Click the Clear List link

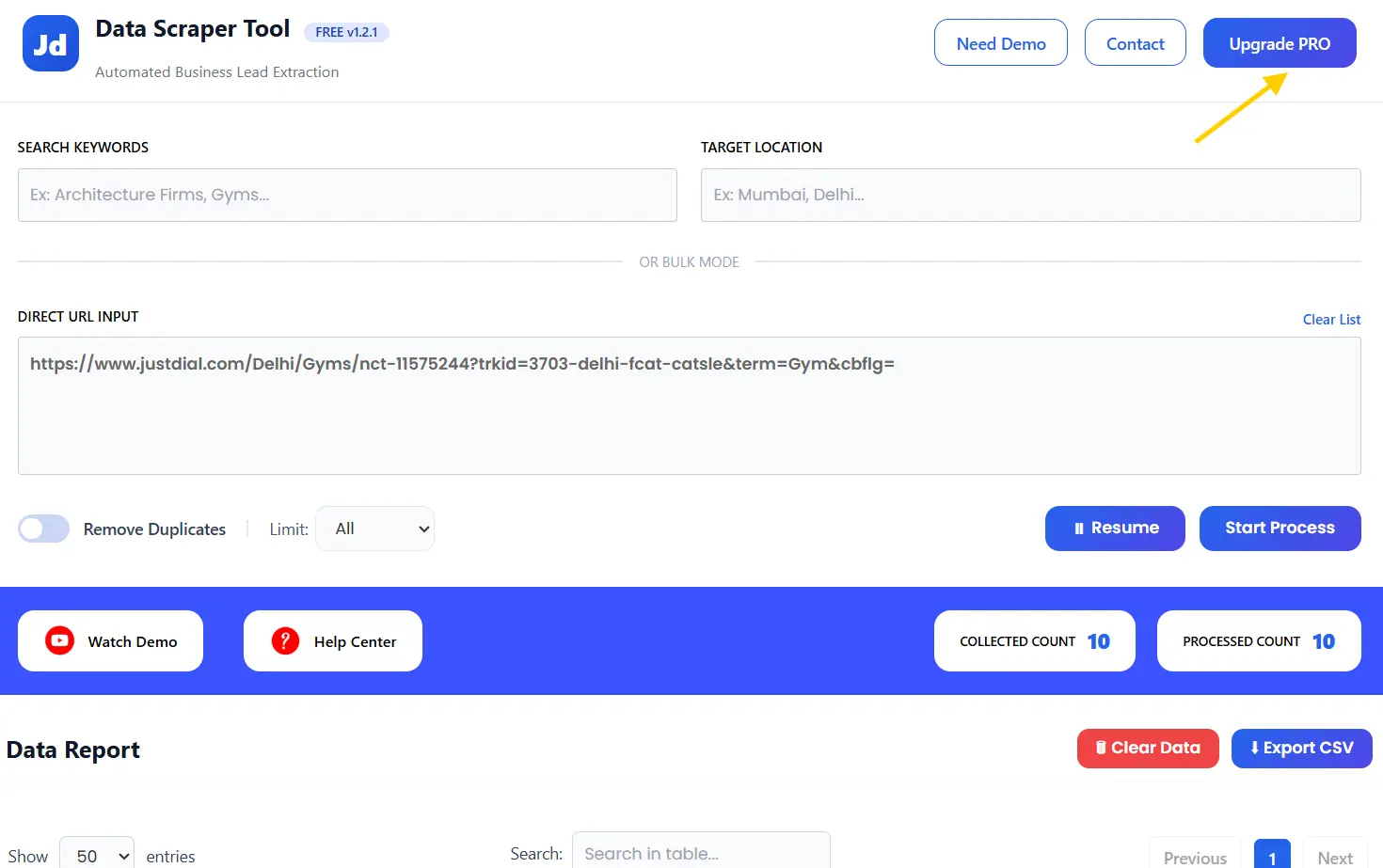(x=1331, y=320)
